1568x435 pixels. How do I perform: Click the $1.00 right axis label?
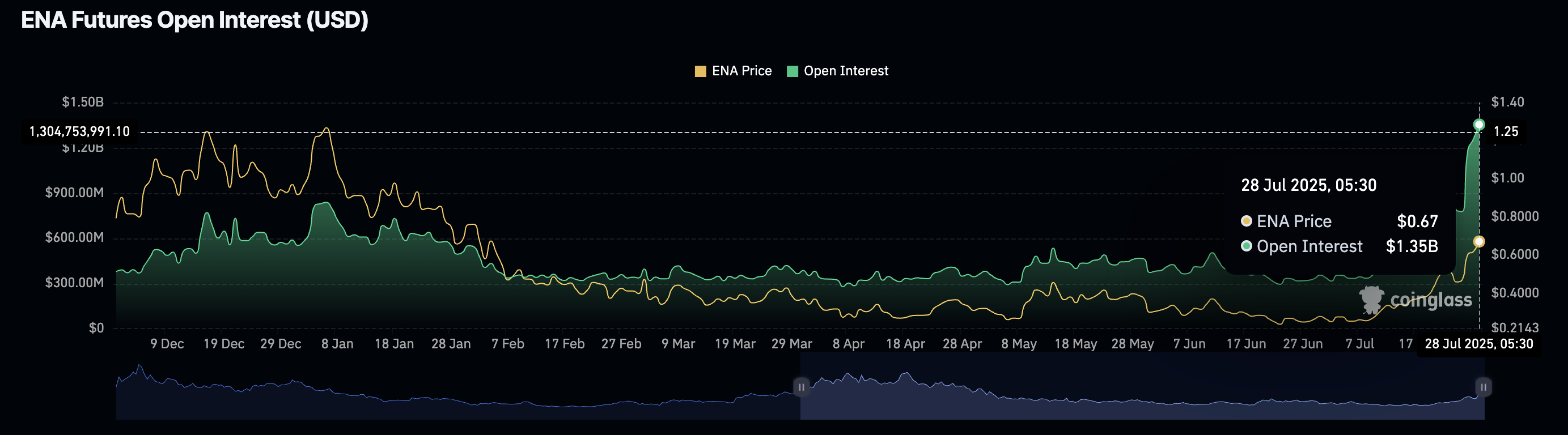[1507, 178]
